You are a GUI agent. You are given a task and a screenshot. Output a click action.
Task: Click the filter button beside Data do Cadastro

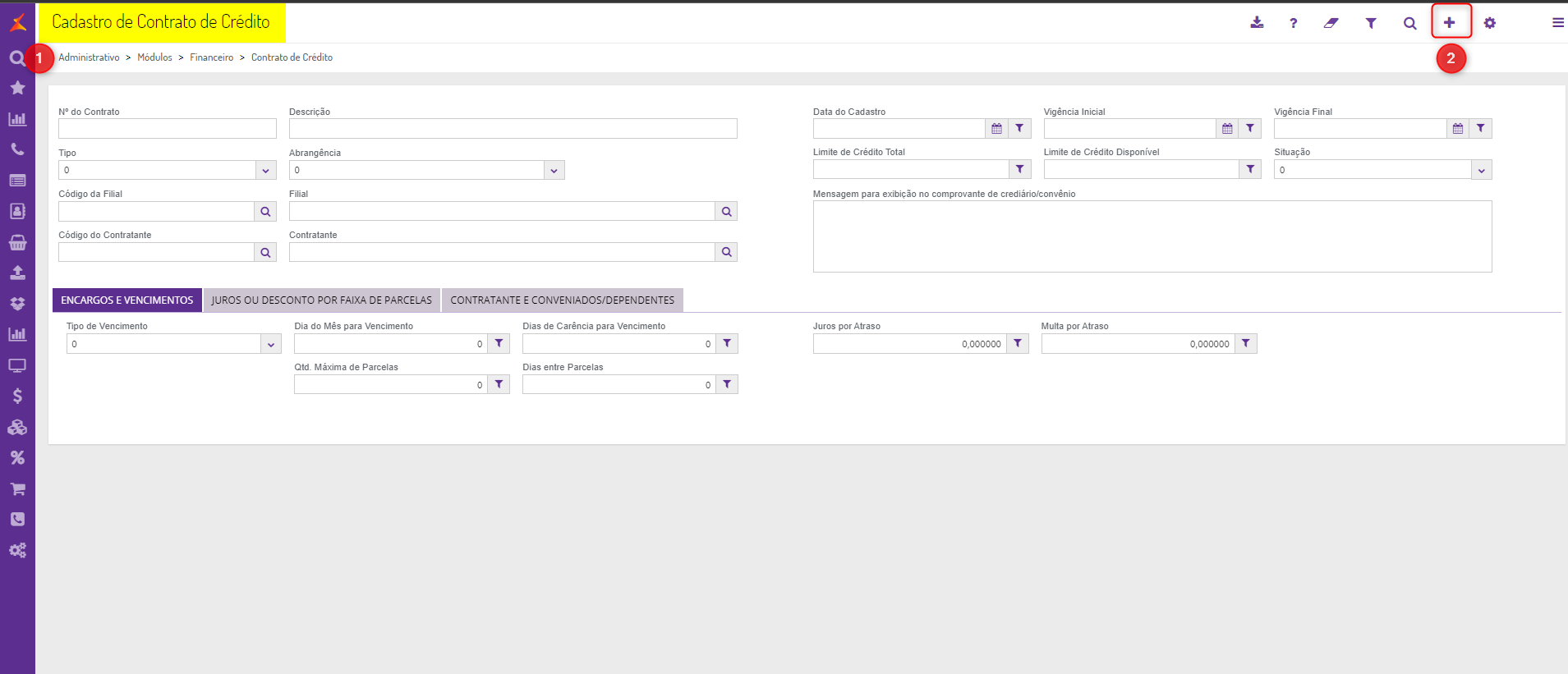point(1019,128)
